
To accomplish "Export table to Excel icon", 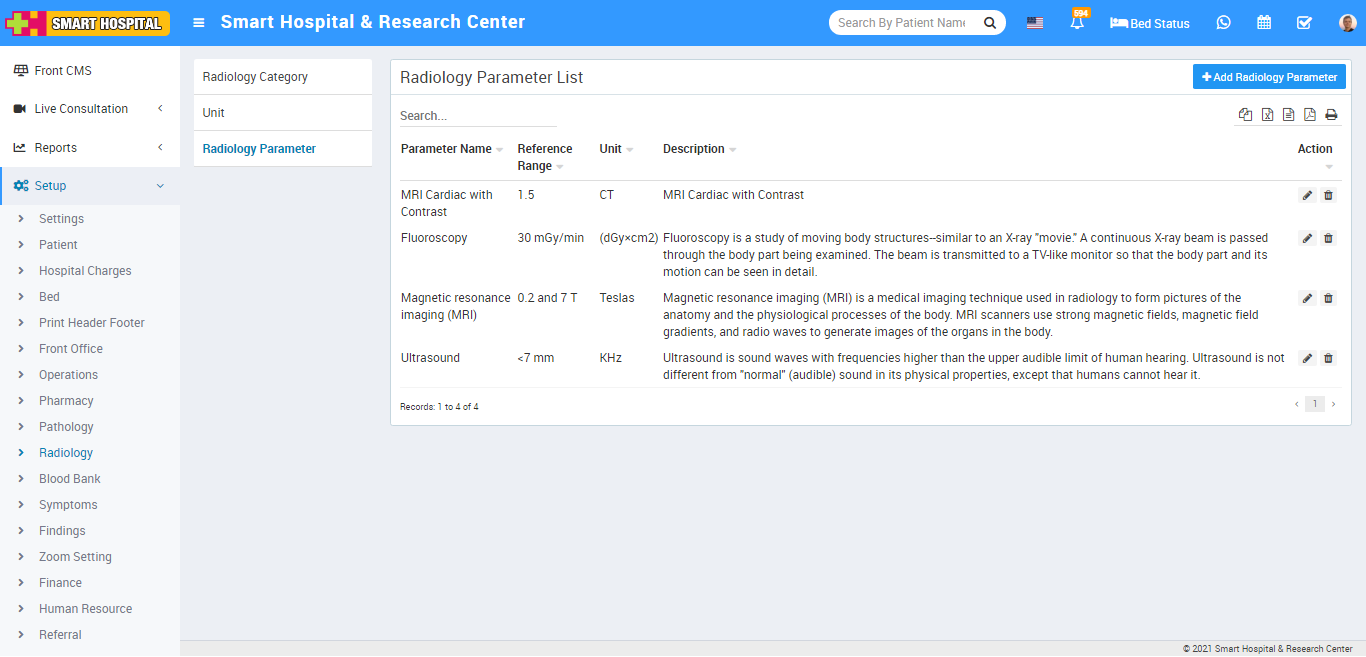I will [x=1267, y=115].
